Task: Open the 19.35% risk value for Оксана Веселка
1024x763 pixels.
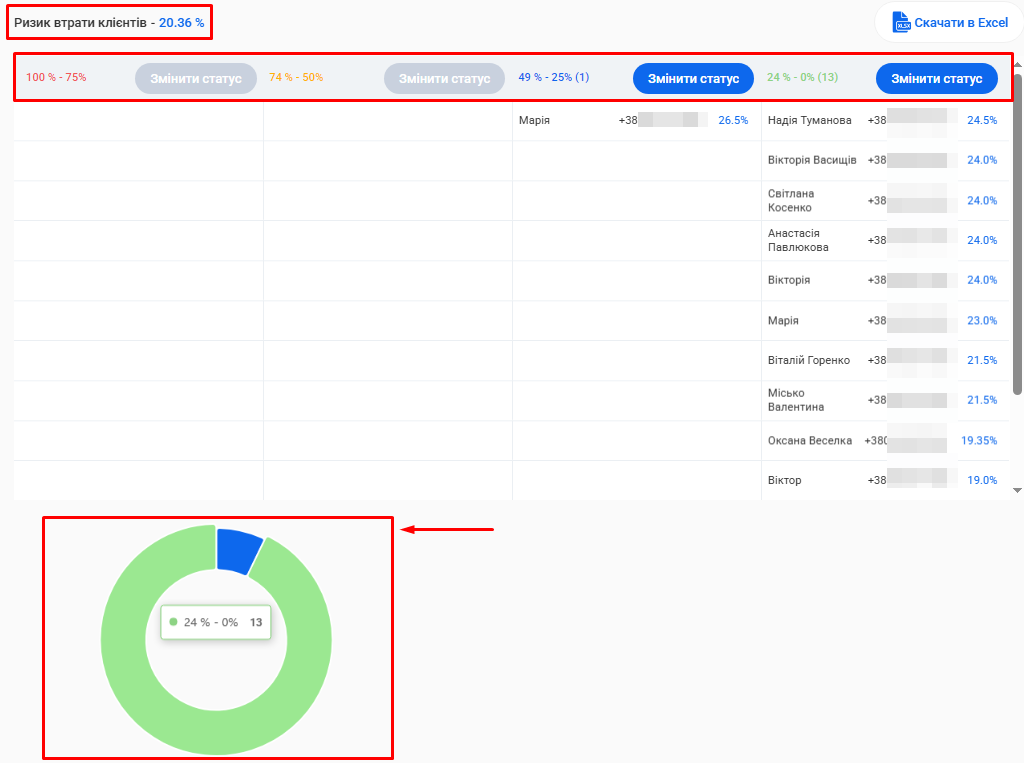Action: (978, 441)
